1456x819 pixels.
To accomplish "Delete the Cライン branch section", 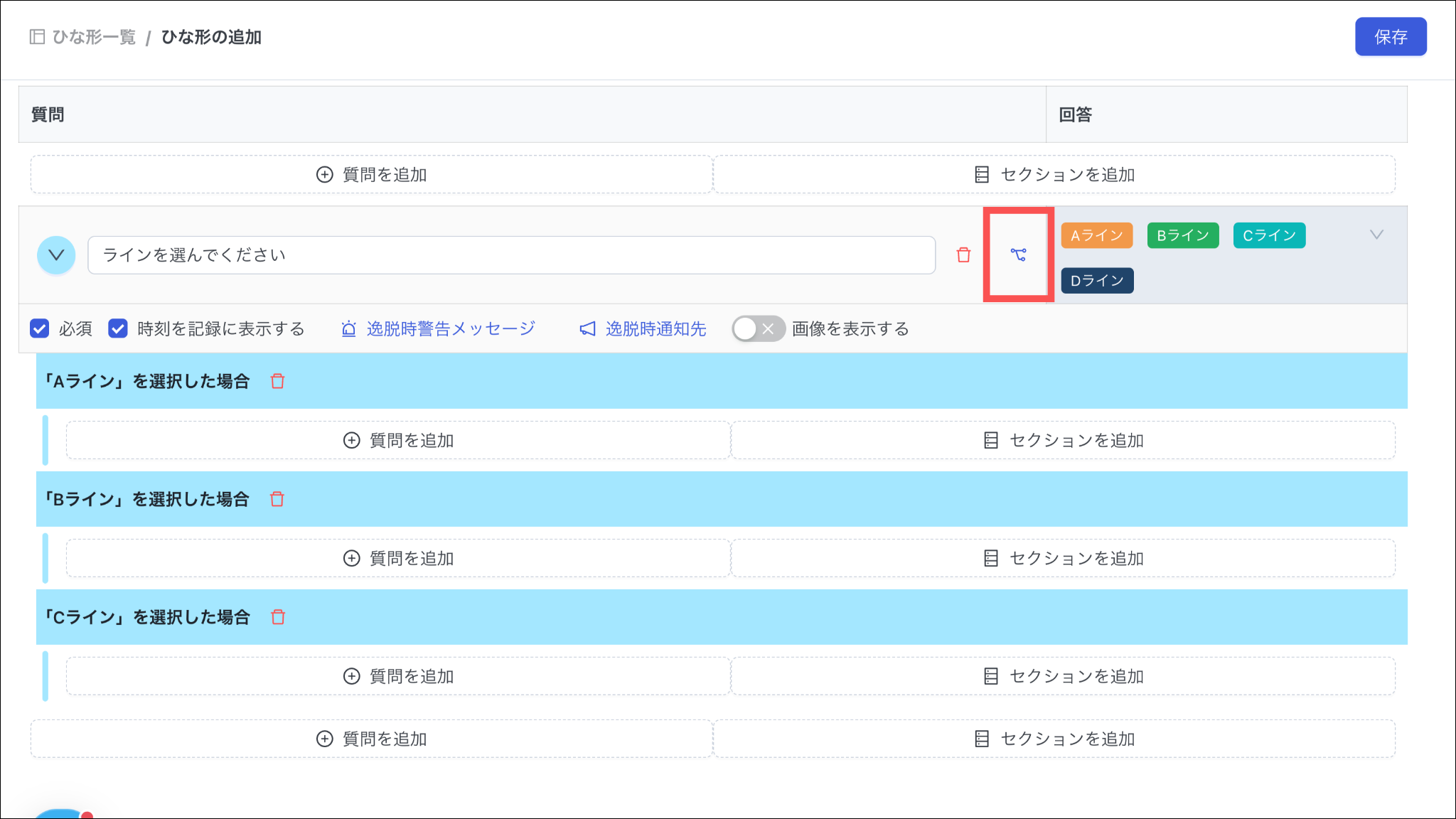I will click(x=277, y=617).
